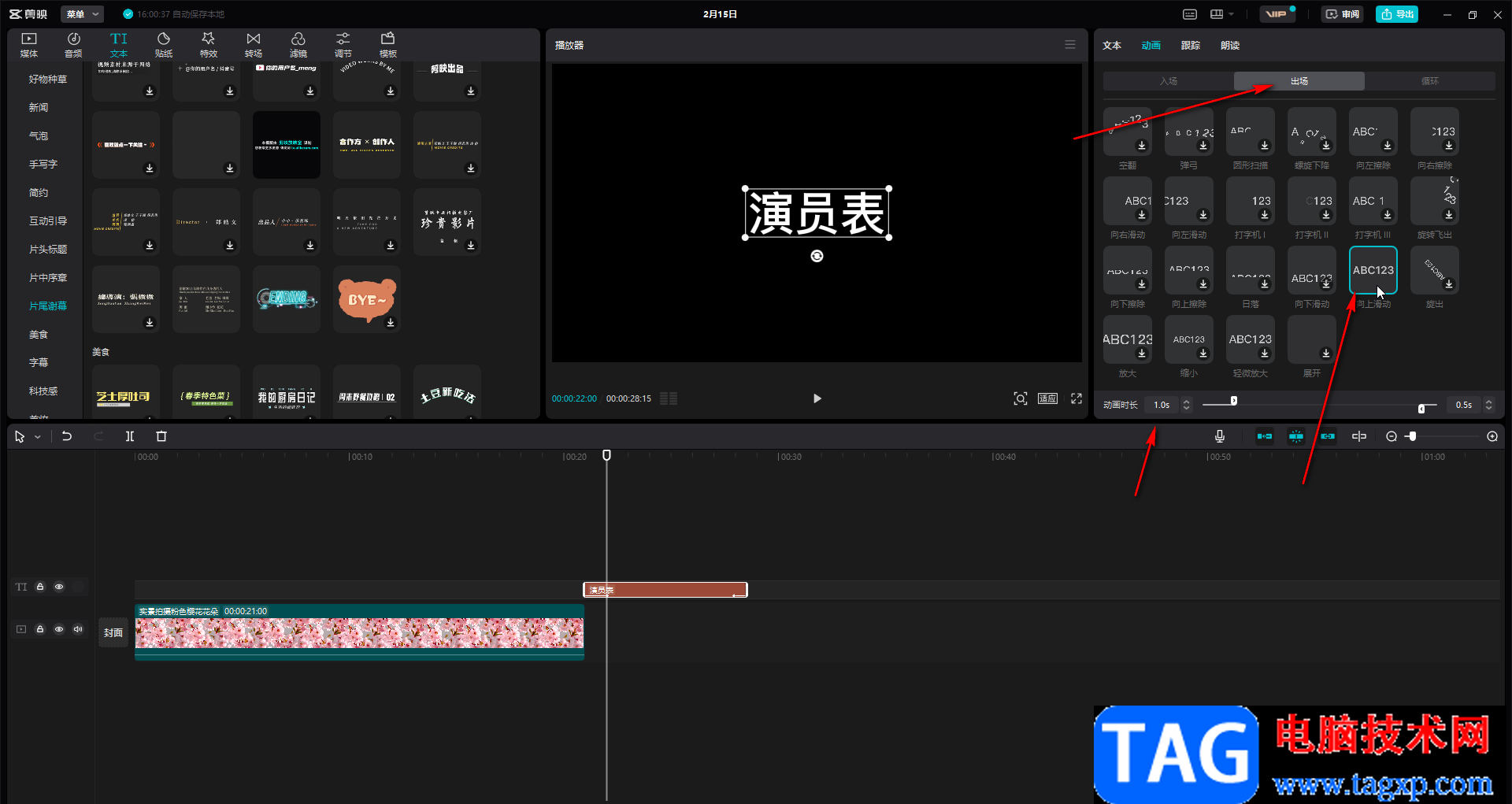Click the 0.5s duration stepper arrows
This screenshot has height=804, width=1512.
click(1488, 405)
